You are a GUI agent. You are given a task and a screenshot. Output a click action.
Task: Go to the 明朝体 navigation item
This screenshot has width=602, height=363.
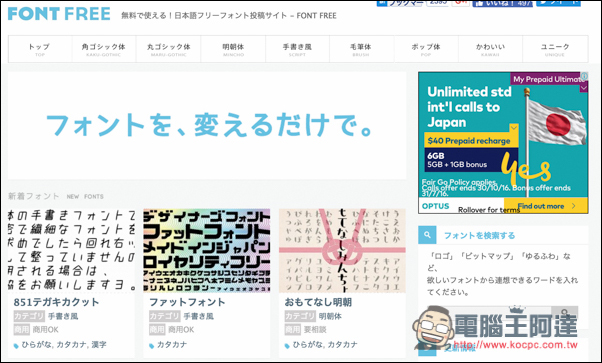point(233,49)
